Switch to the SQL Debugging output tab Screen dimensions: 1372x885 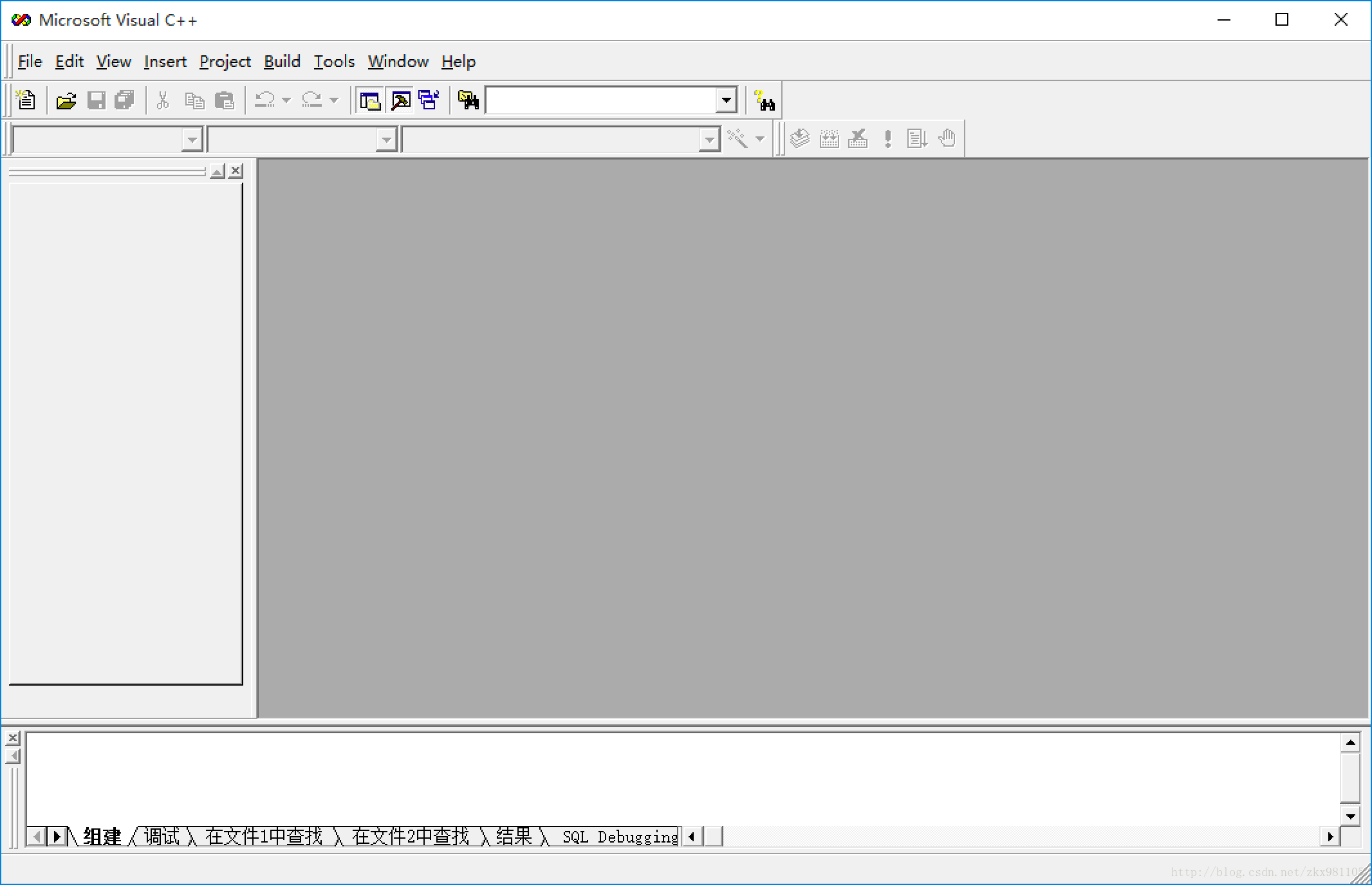tap(618, 837)
